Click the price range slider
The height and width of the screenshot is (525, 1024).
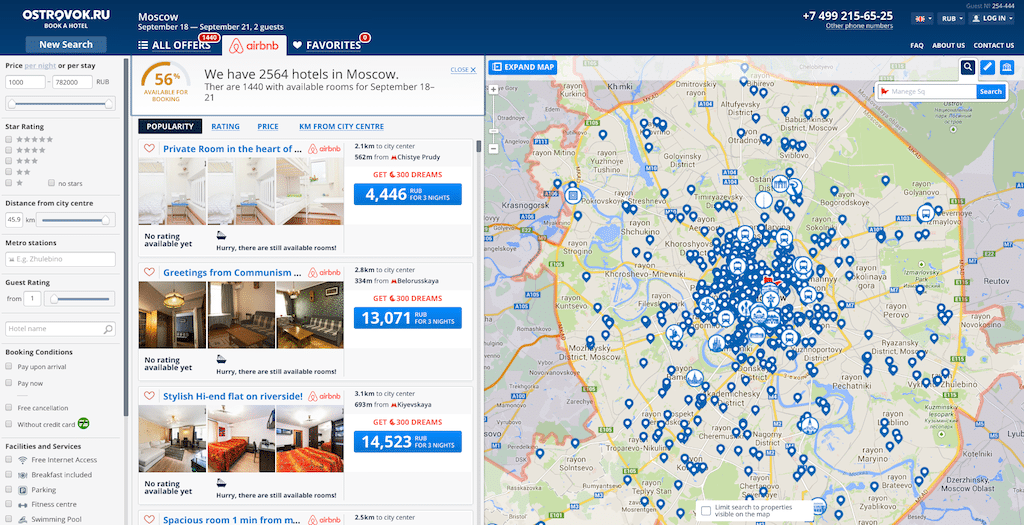[x=60, y=103]
